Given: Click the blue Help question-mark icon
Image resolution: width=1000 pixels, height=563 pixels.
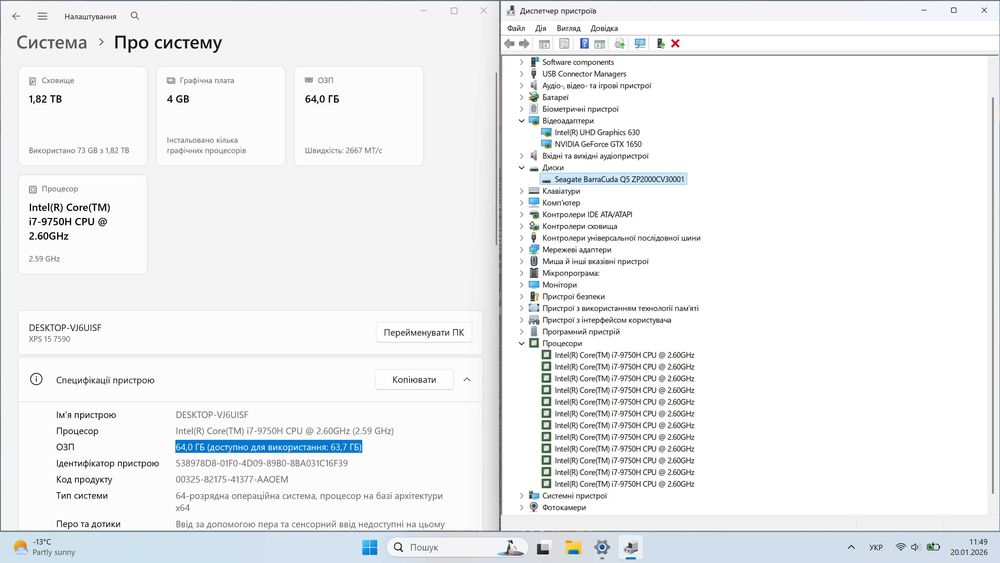Looking at the screenshot, I should pos(584,43).
